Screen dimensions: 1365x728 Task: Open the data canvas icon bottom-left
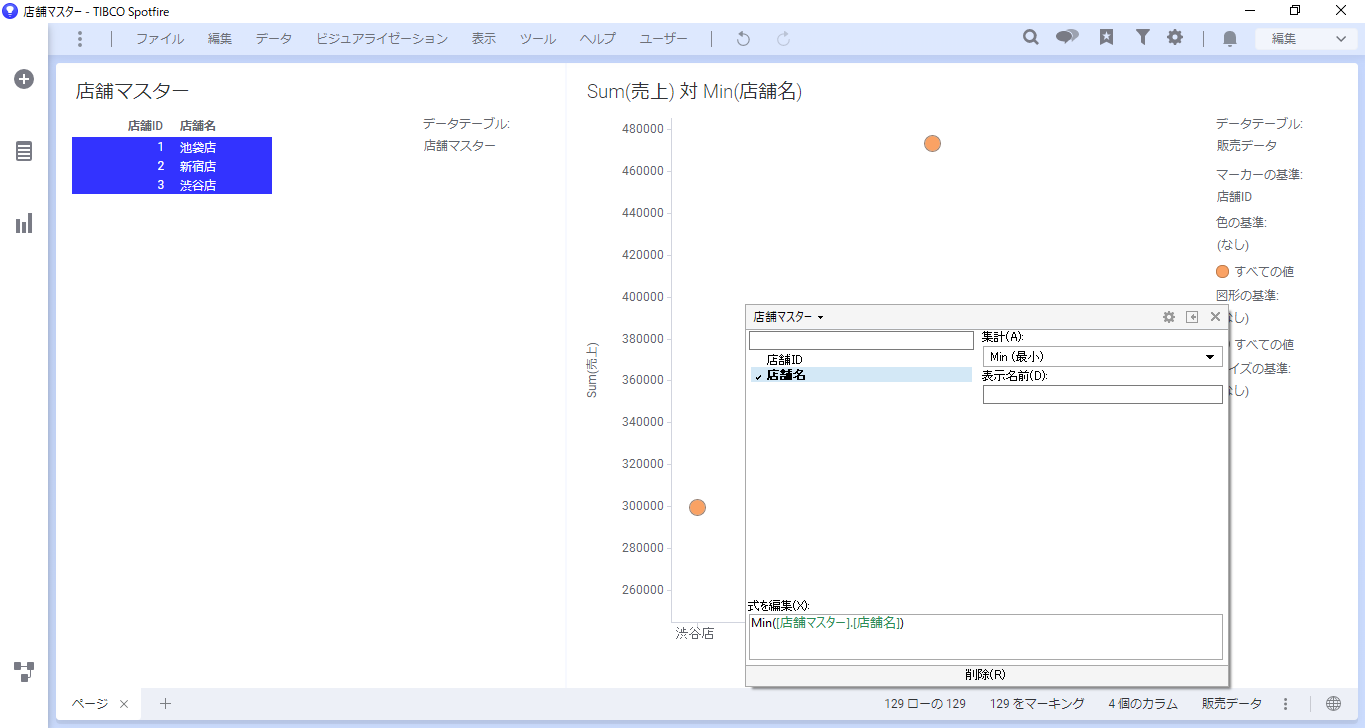tap(24, 671)
